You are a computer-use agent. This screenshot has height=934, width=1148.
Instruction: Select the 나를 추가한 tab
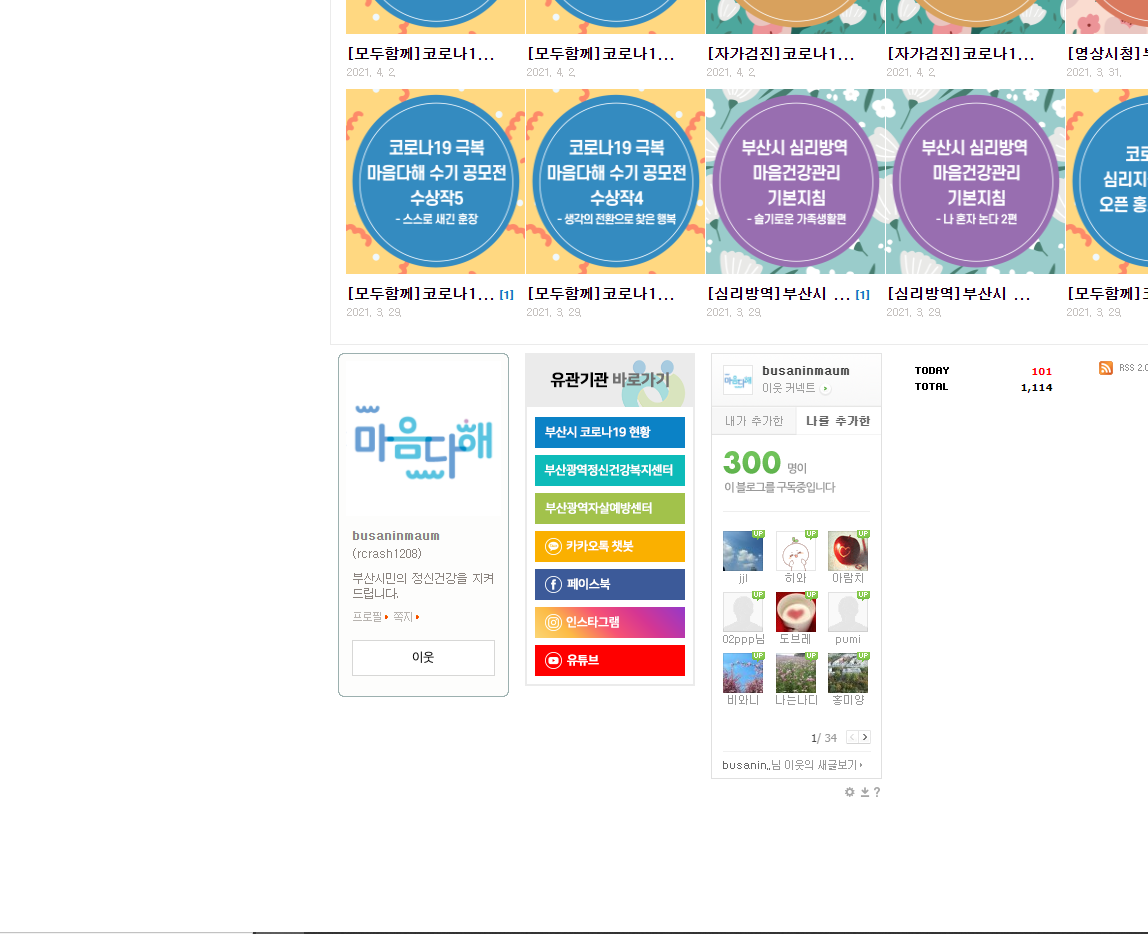click(838, 421)
